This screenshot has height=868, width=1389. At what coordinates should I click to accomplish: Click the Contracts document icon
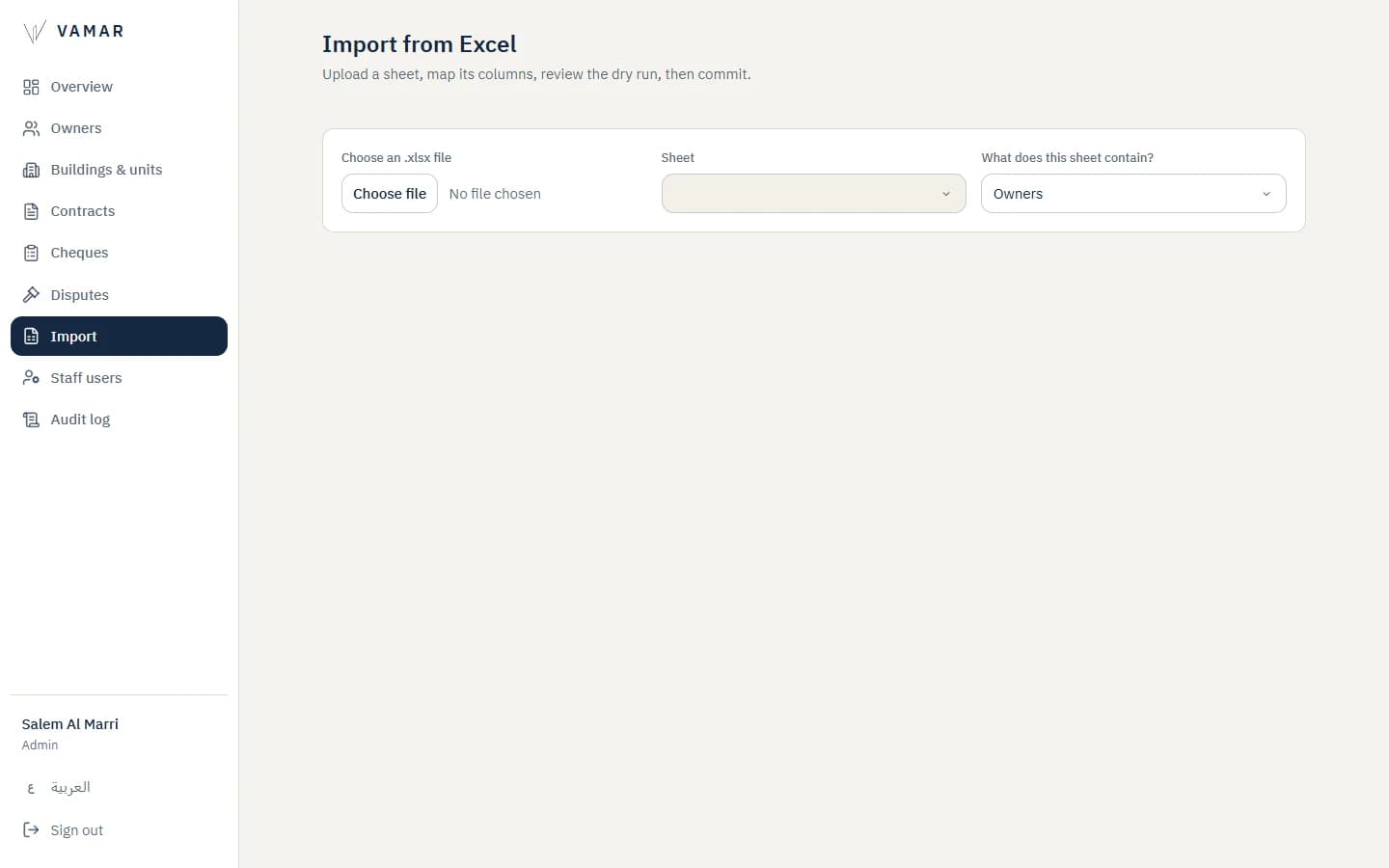31,211
